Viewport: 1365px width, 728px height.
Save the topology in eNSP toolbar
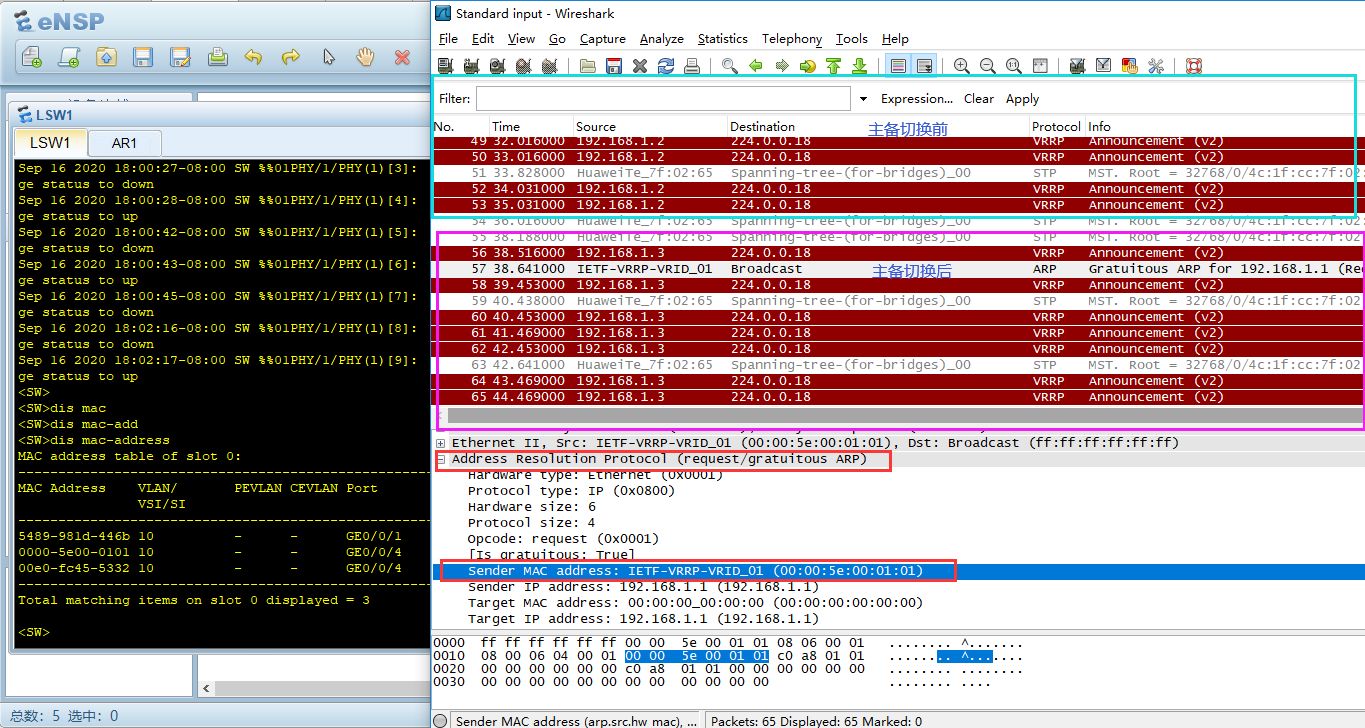[143, 58]
